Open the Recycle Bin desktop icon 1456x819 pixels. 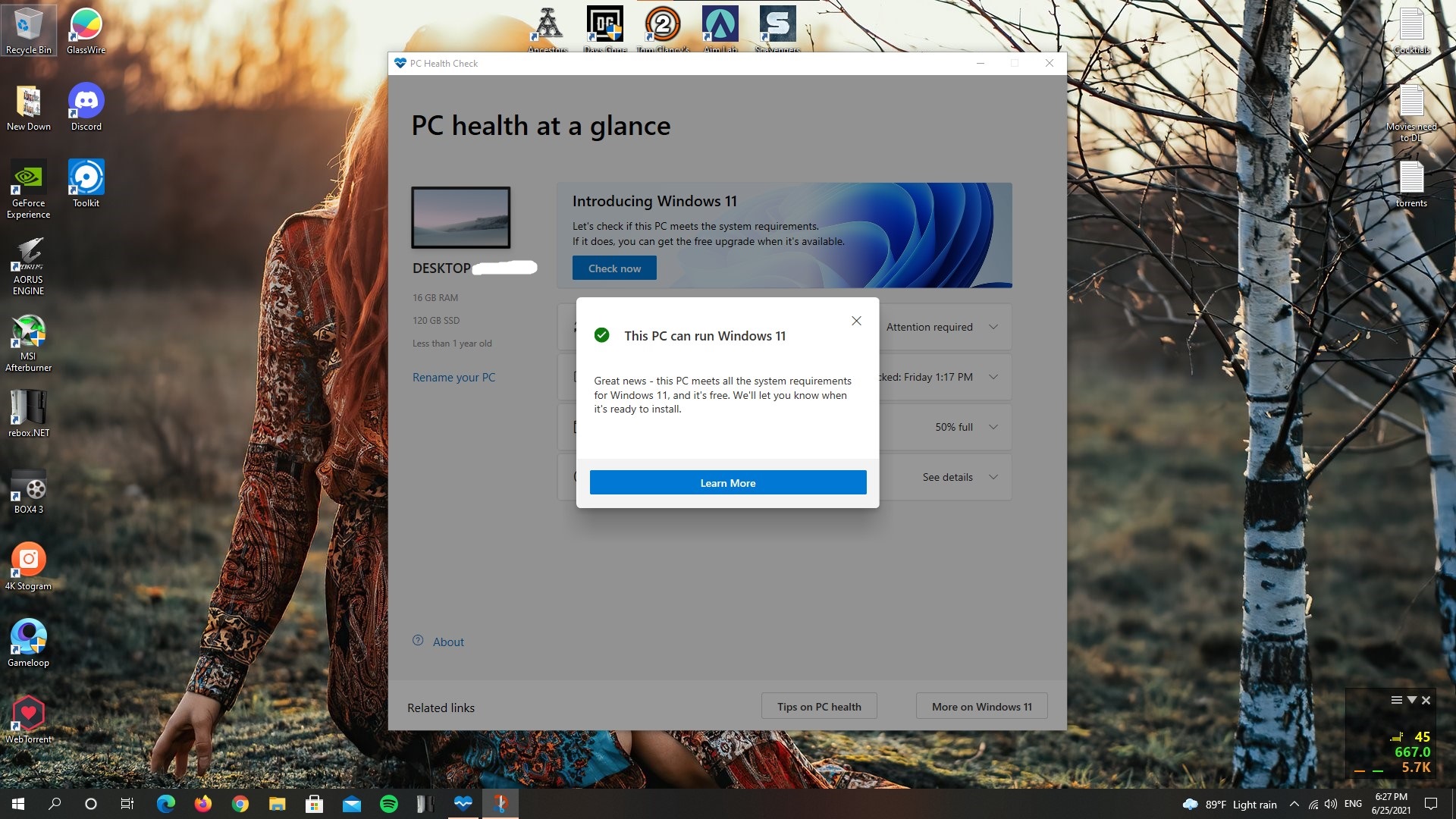[x=28, y=30]
